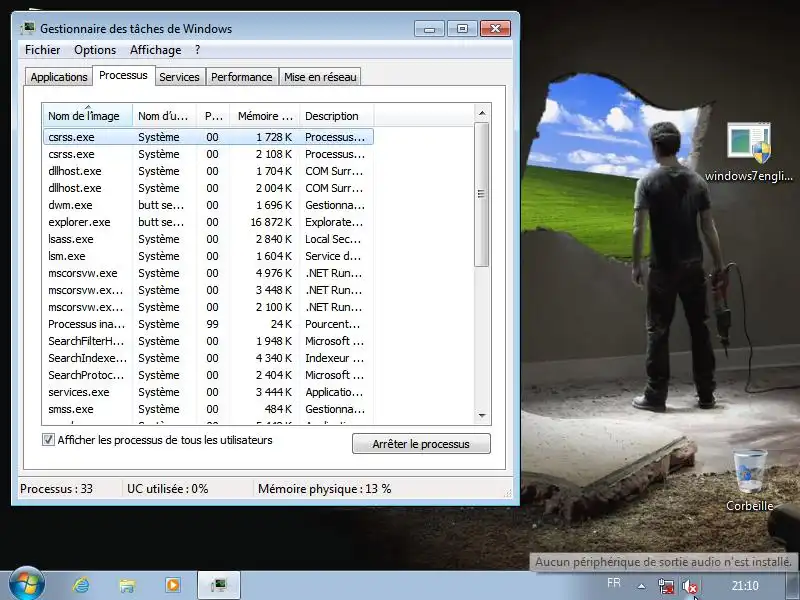Click the muted volume tray icon
This screenshot has width=800, height=600.
click(x=689, y=587)
